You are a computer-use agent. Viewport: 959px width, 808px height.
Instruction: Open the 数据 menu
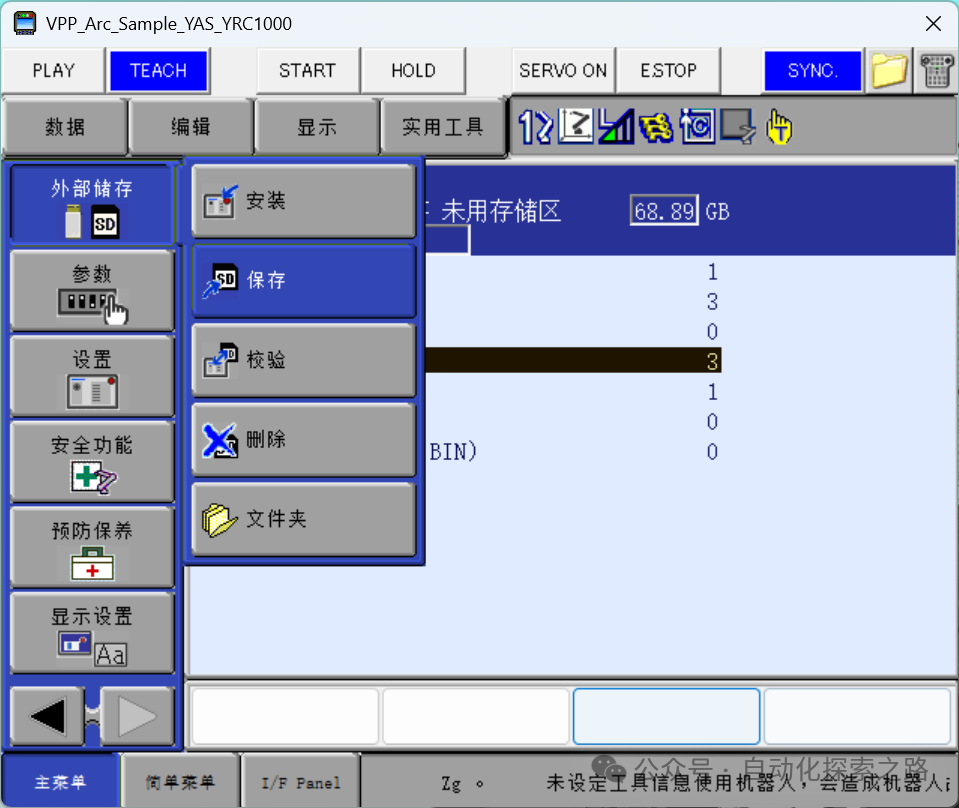click(x=65, y=127)
